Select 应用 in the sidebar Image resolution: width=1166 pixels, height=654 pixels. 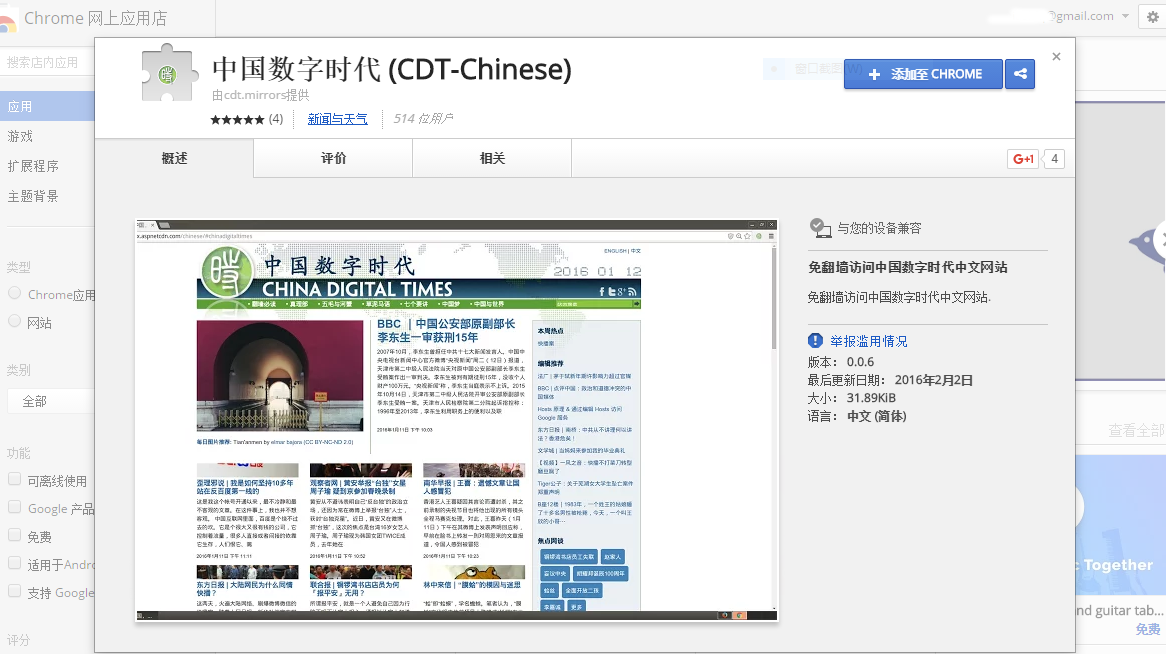point(48,106)
